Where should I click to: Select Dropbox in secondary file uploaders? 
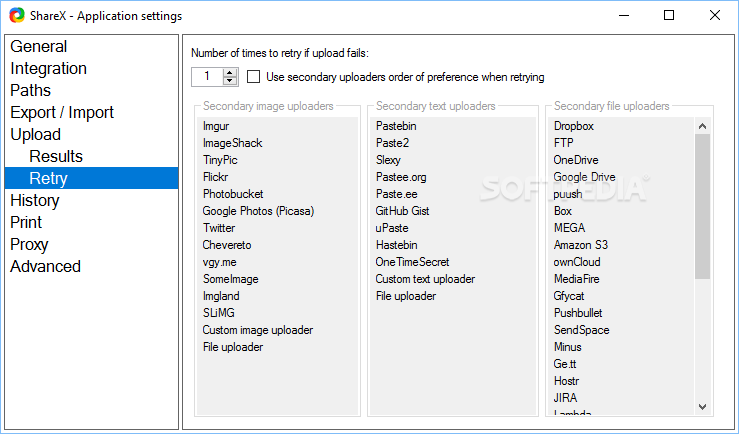click(573, 126)
